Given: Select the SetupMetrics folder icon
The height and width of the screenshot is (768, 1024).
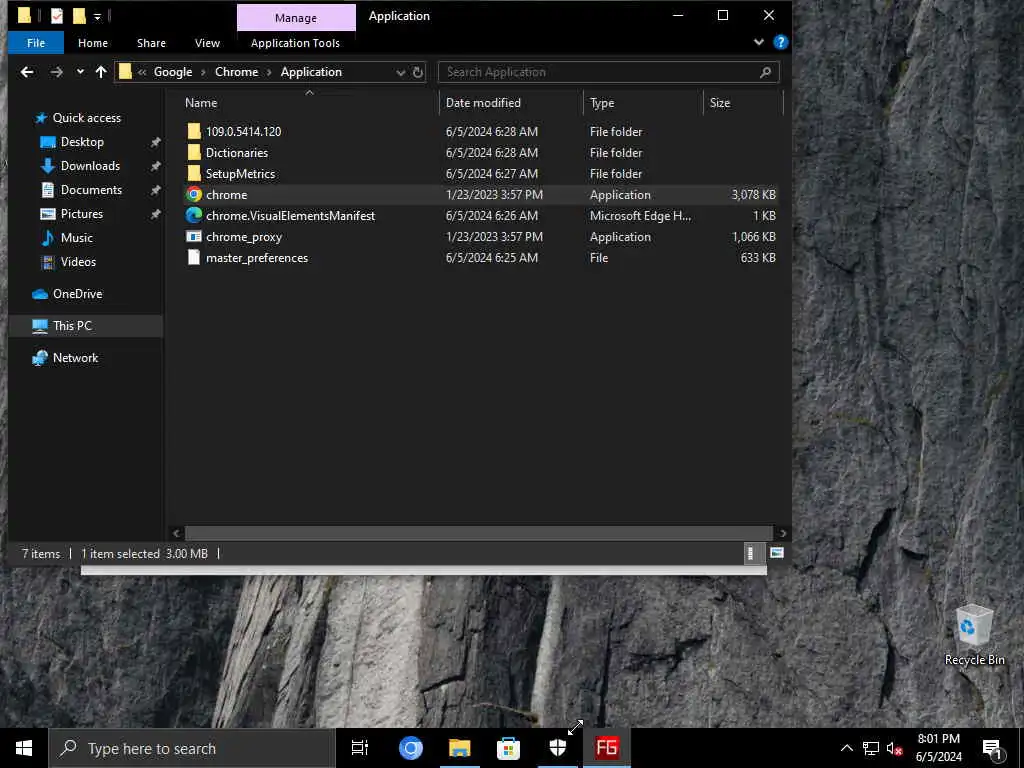Looking at the screenshot, I should tap(194, 174).
